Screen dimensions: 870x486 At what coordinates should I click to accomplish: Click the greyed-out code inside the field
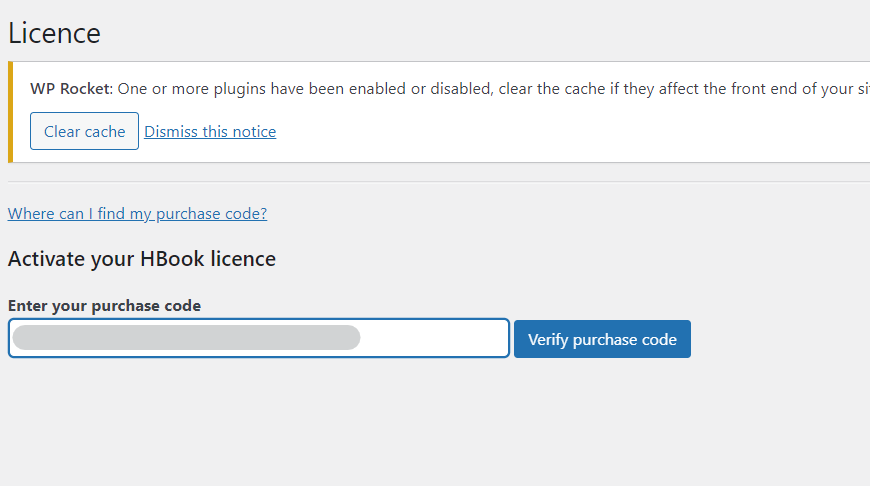click(186, 338)
